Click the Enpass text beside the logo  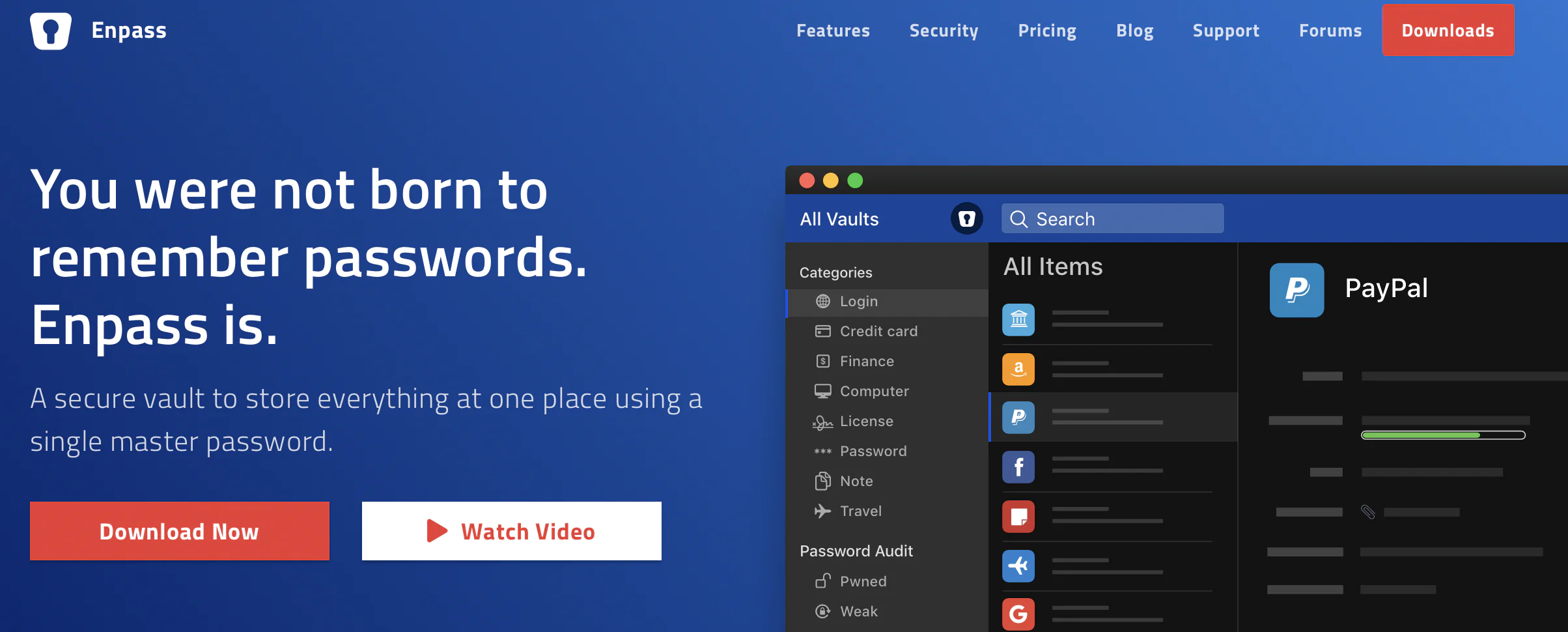point(129,31)
